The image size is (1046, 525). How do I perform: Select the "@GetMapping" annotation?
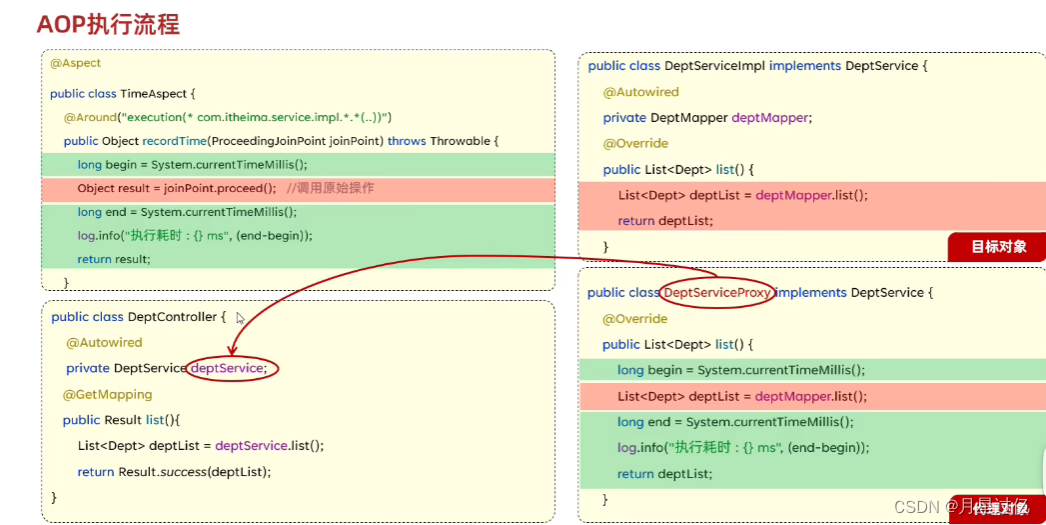pos(107,395)
